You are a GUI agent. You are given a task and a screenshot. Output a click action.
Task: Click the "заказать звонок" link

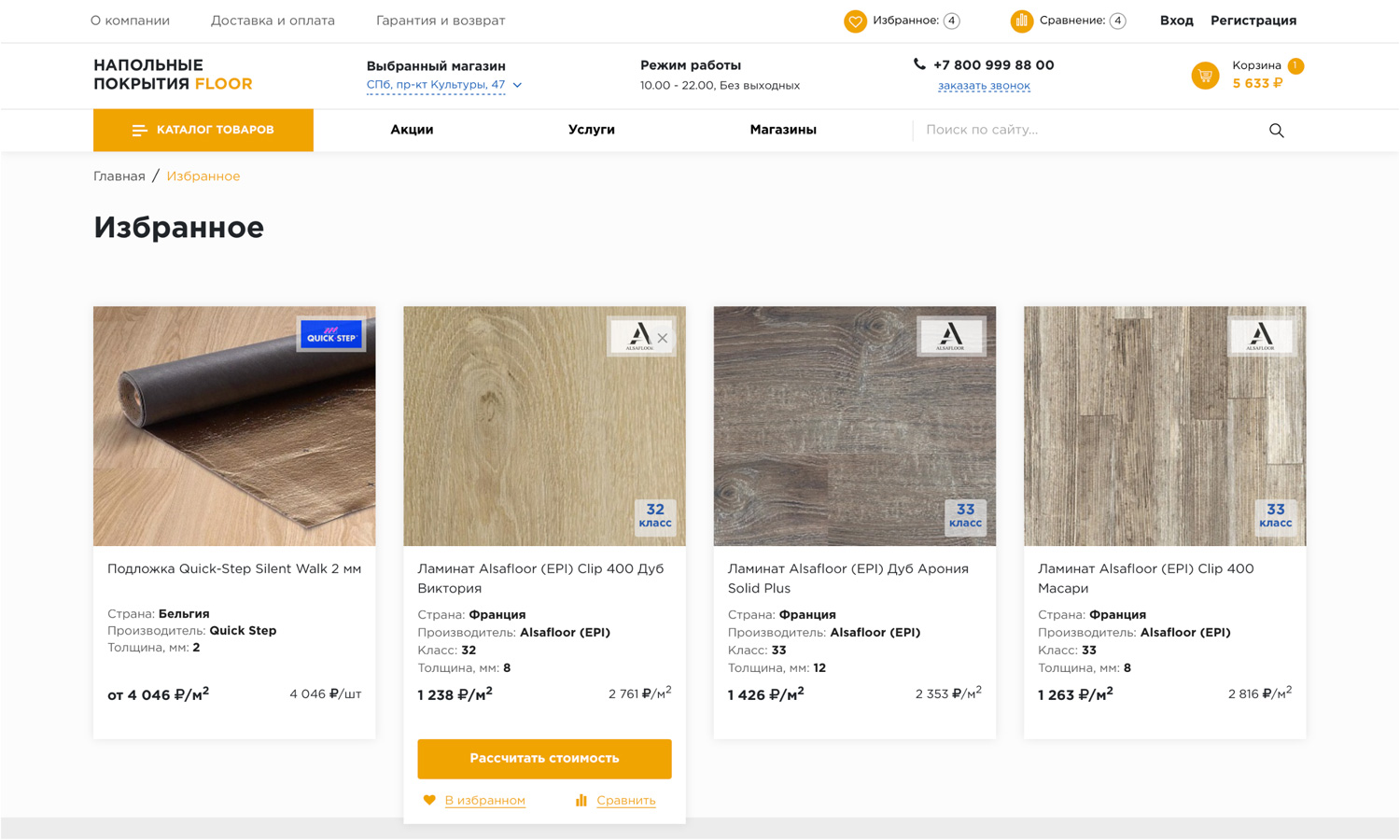pos(984,86)
